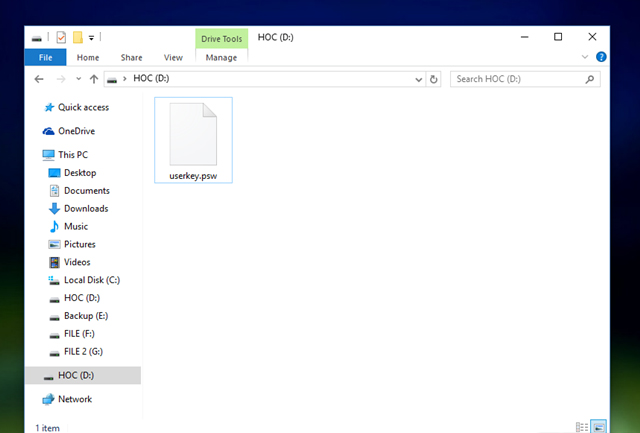Viewport: 640px width, 433px height.
Task: Expand the address bar history dropdown
Action: (x=418, y=80)
